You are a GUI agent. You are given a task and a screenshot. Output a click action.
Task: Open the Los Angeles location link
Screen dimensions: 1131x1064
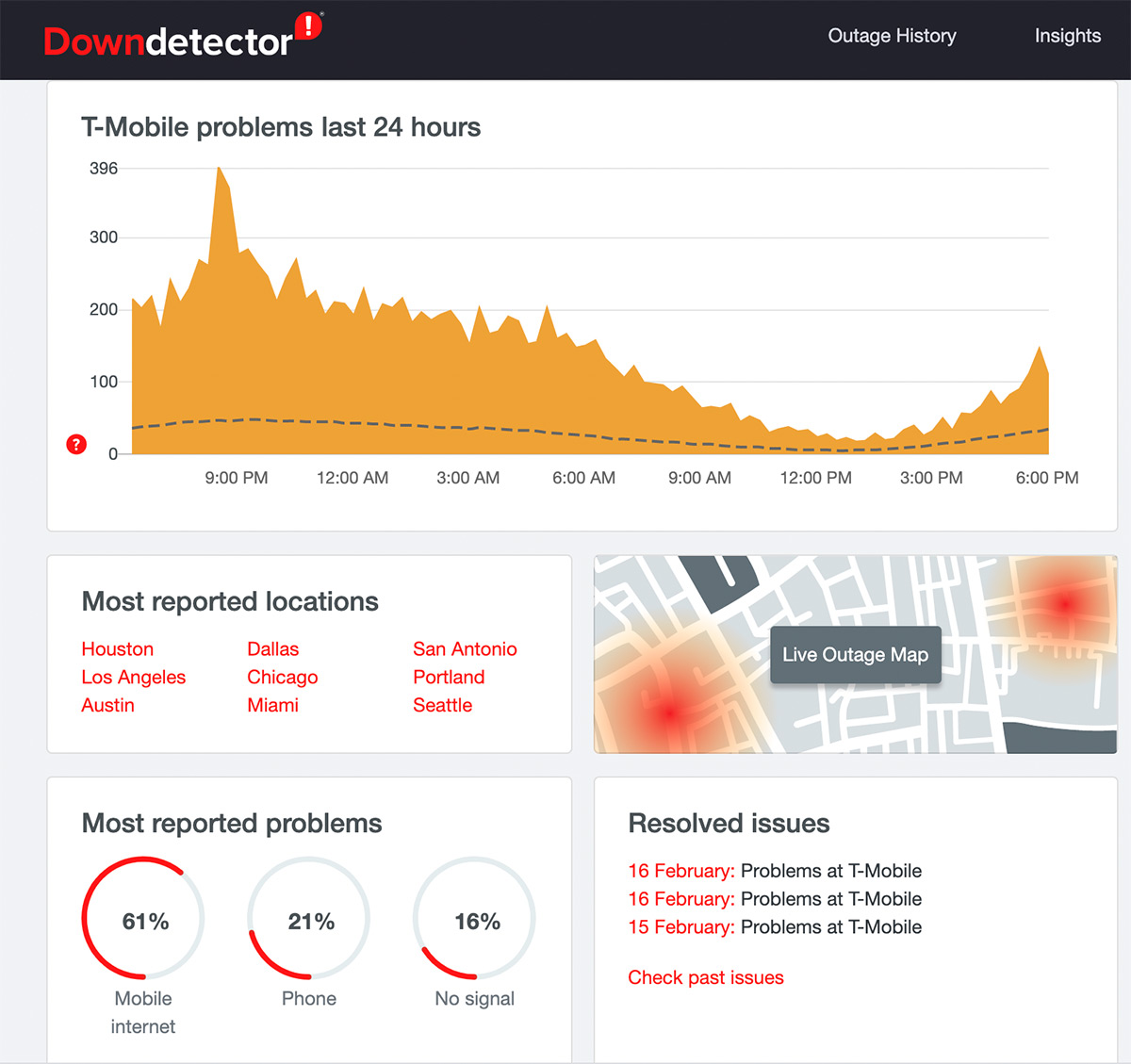(x=134, y=677)
